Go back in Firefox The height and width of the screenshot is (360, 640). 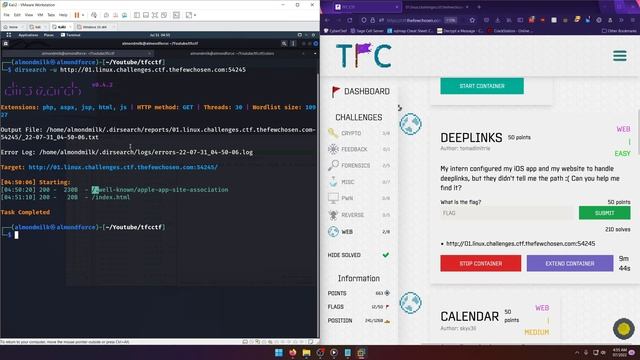coord(327,20)
